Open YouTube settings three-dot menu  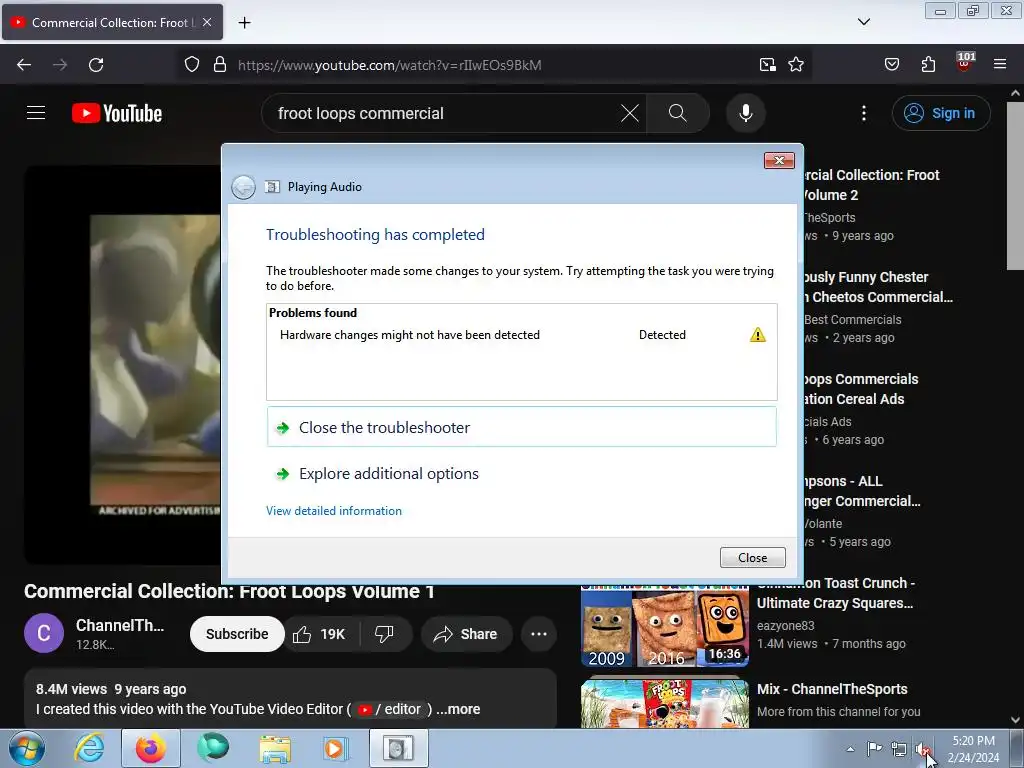[863, 113]
